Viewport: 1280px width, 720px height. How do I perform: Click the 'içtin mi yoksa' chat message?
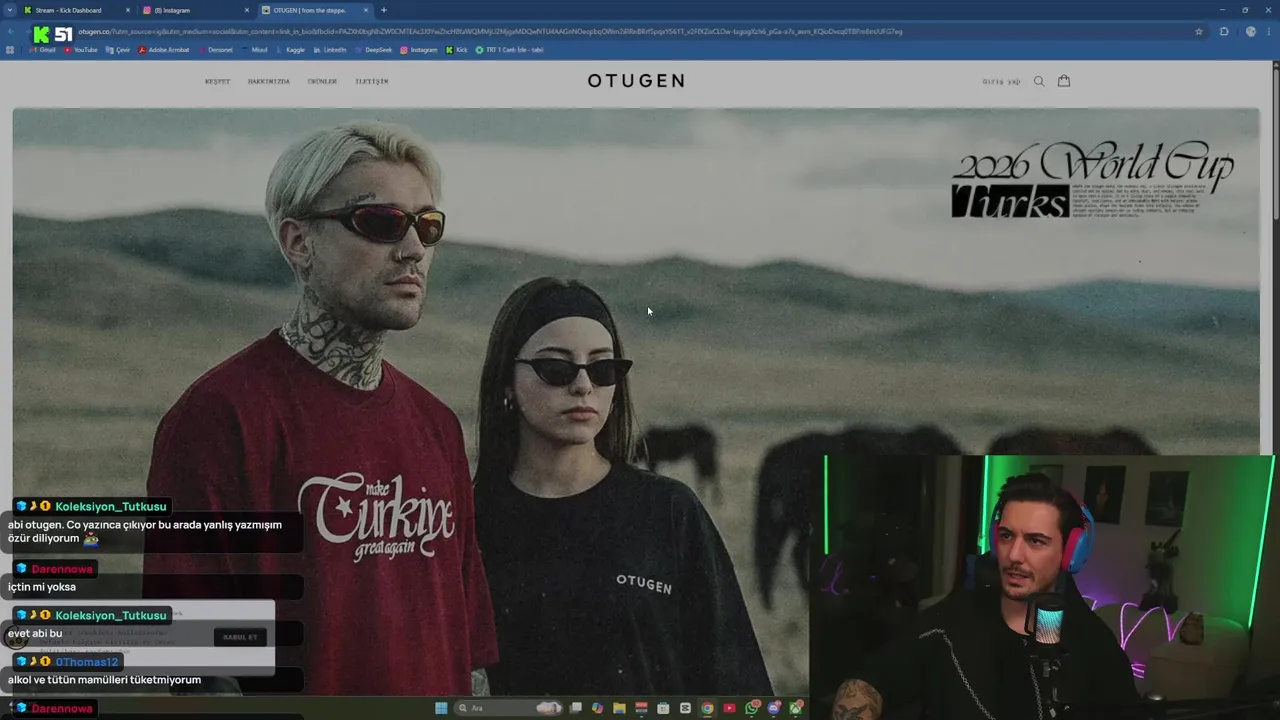pos(42,587)
